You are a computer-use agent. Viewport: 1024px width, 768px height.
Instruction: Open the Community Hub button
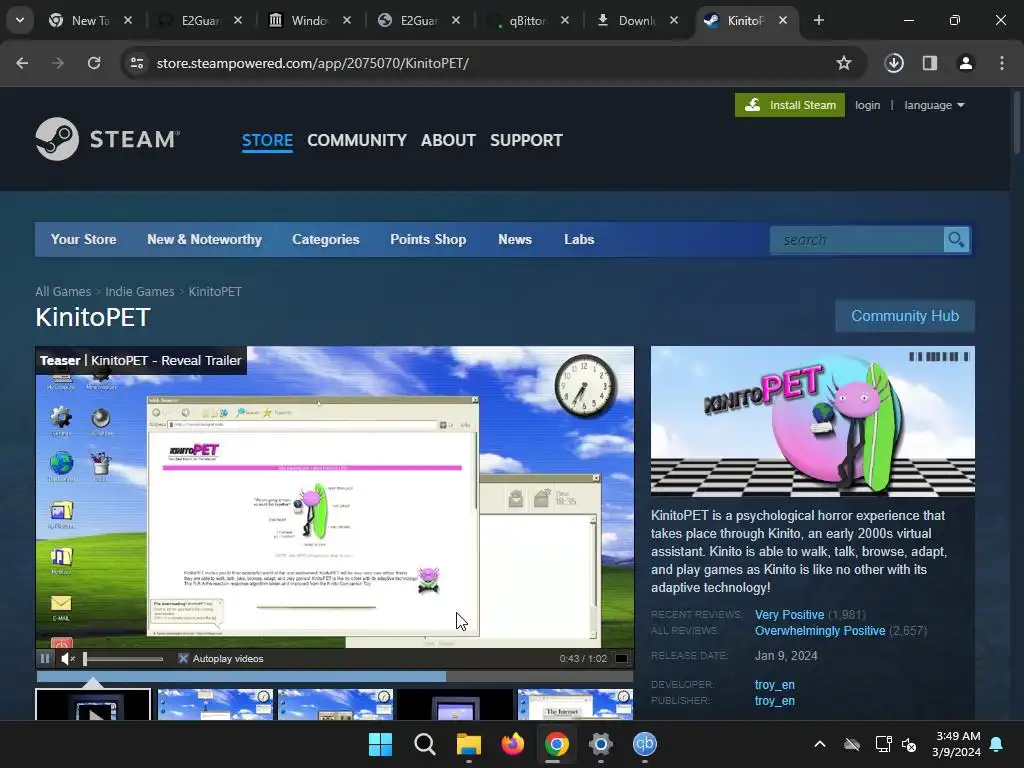pos(905,315)
